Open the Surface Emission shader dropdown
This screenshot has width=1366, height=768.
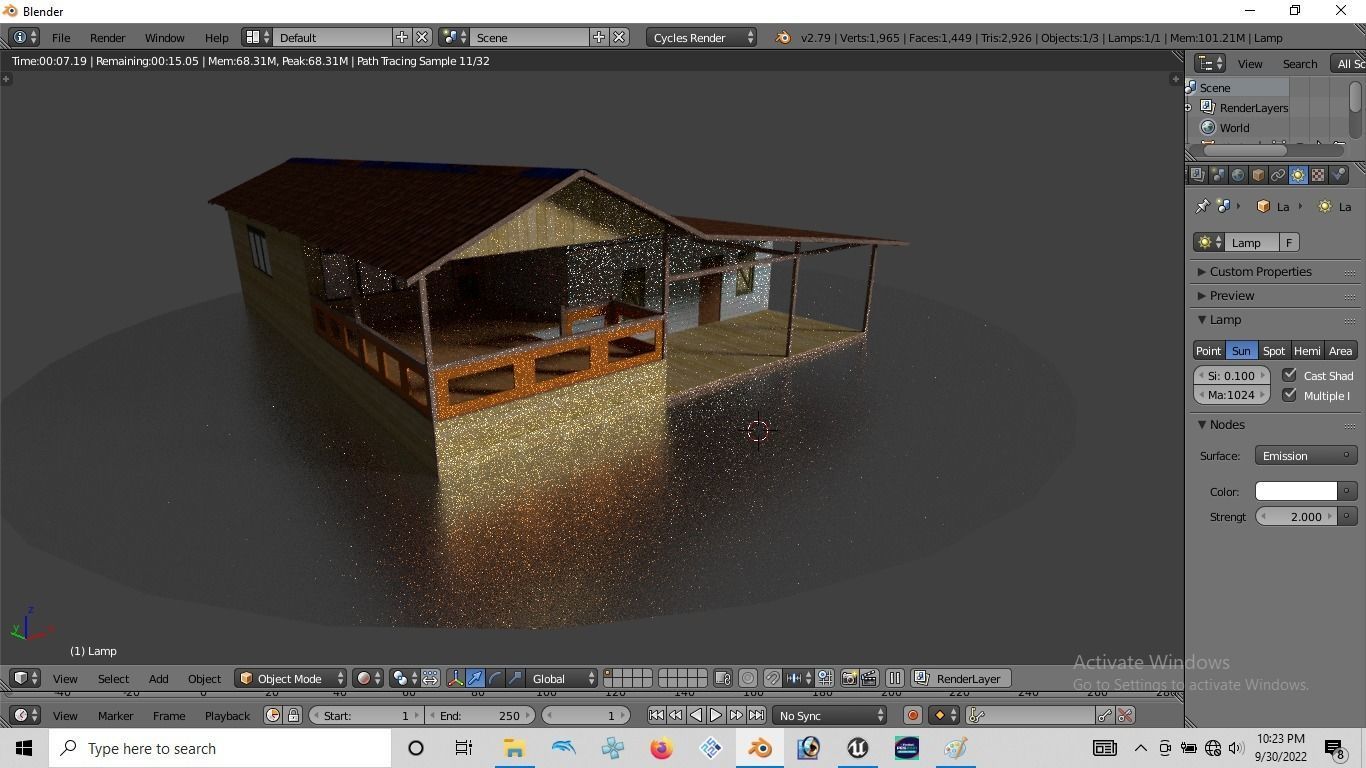(1306, 456)
